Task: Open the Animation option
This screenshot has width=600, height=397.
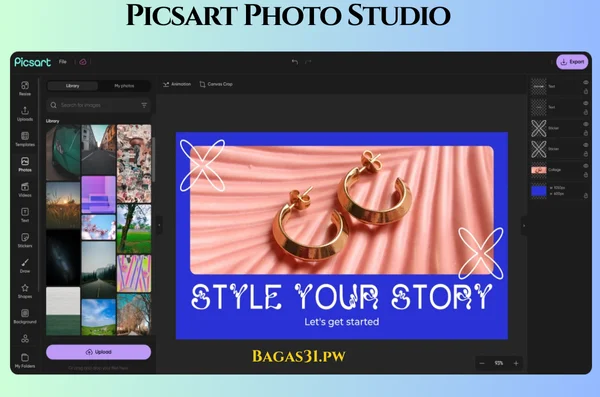Action: tap(177, 84)
